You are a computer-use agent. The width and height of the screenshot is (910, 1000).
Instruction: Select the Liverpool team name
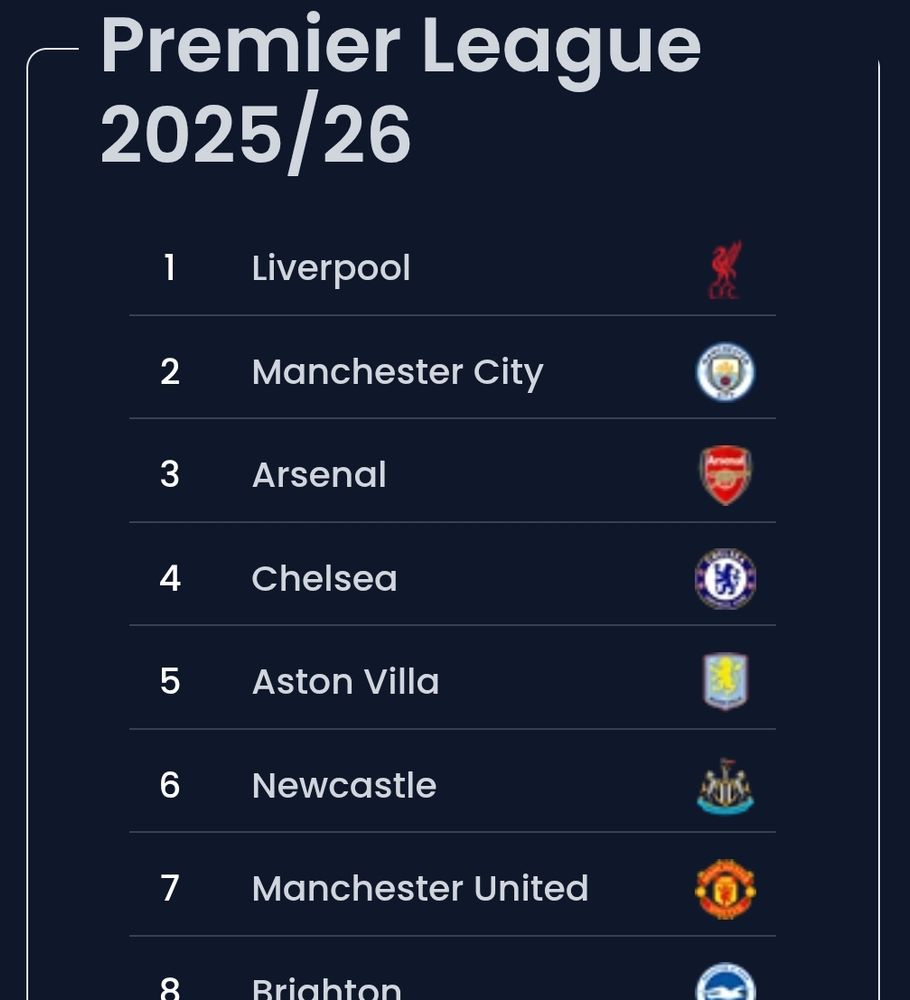click(331, 269)
